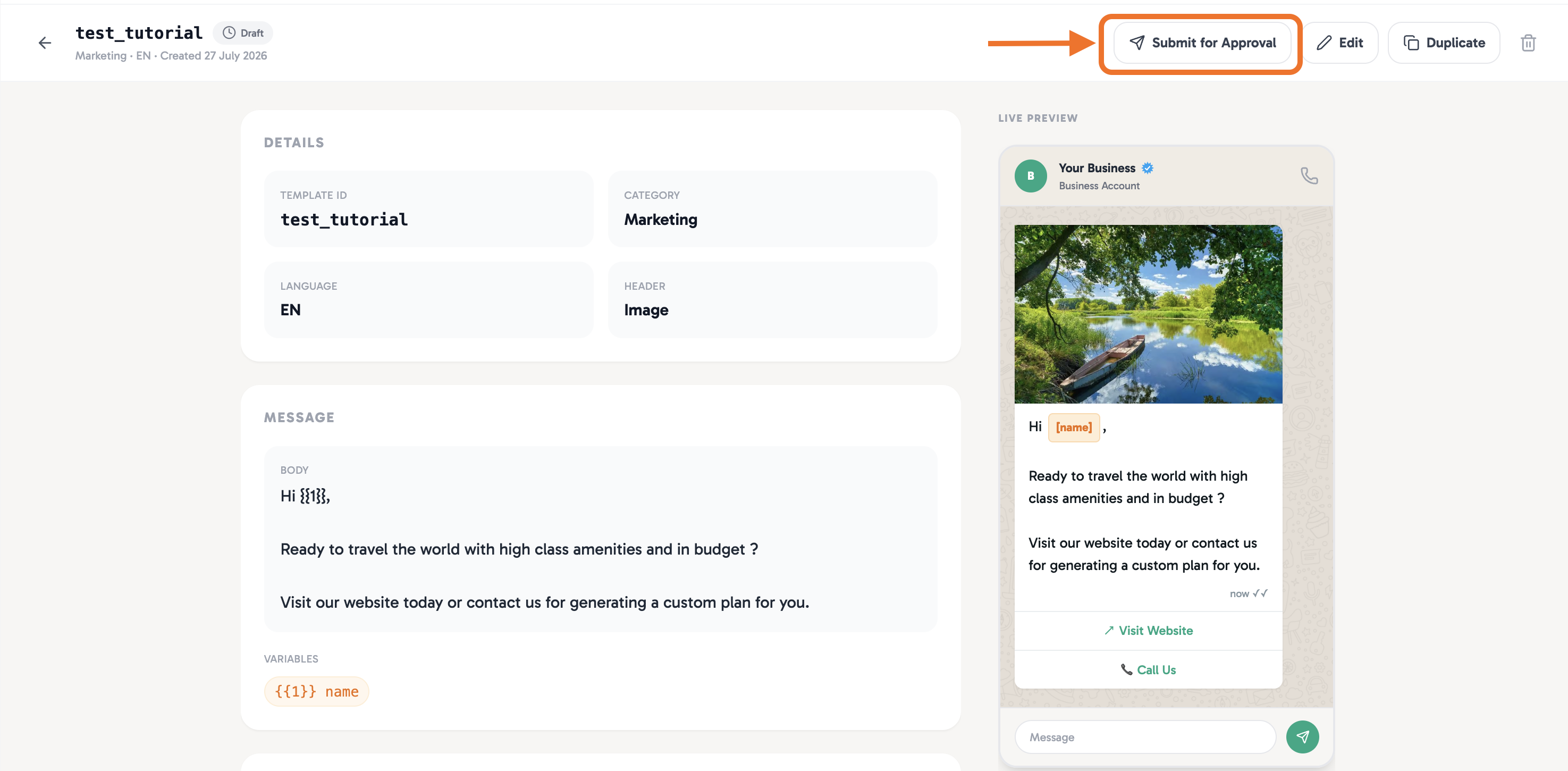This screenshot has height=771, width=1568.
Task: Click the Category Marketing card
Action: pos(772,209)
